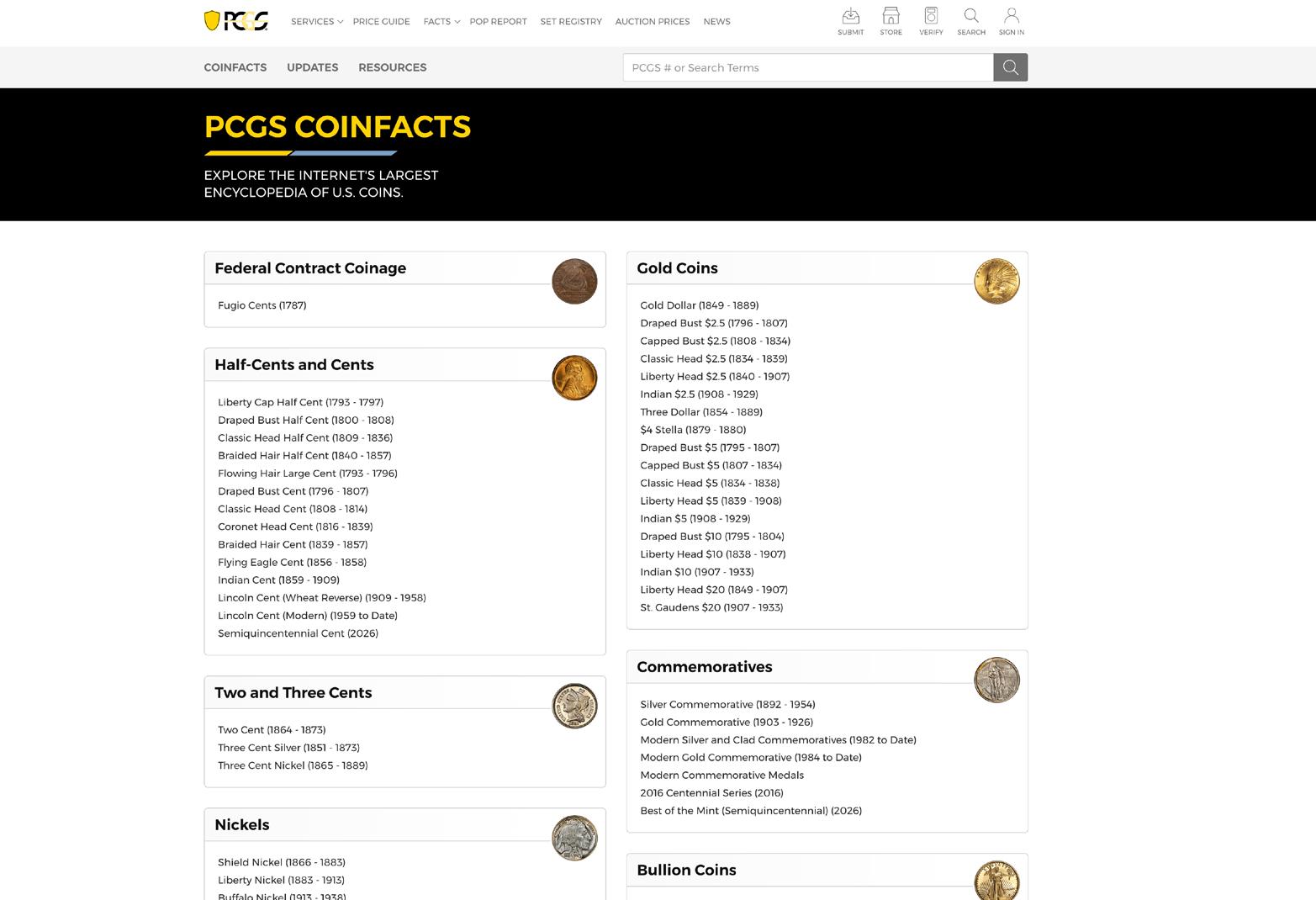Screen dimensions: 1316x900
Task: Open Indian $10 (1907 - 1933)
Action: [x=697, y=572]
